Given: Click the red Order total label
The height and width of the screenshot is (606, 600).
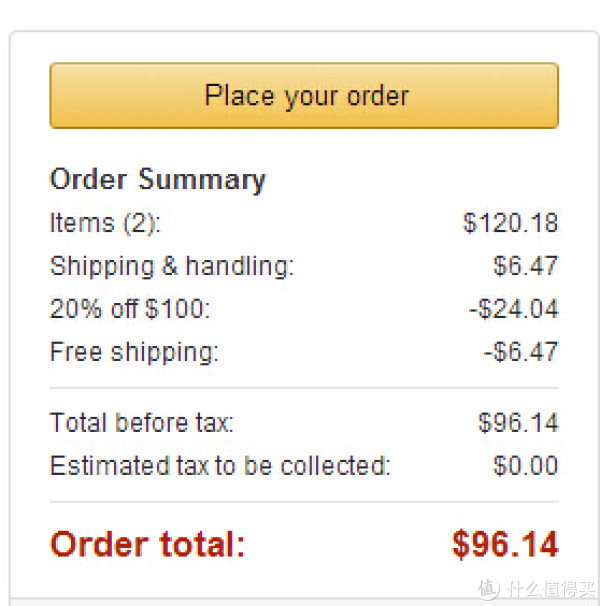Looking at the screenshot, I should point(148,544).
